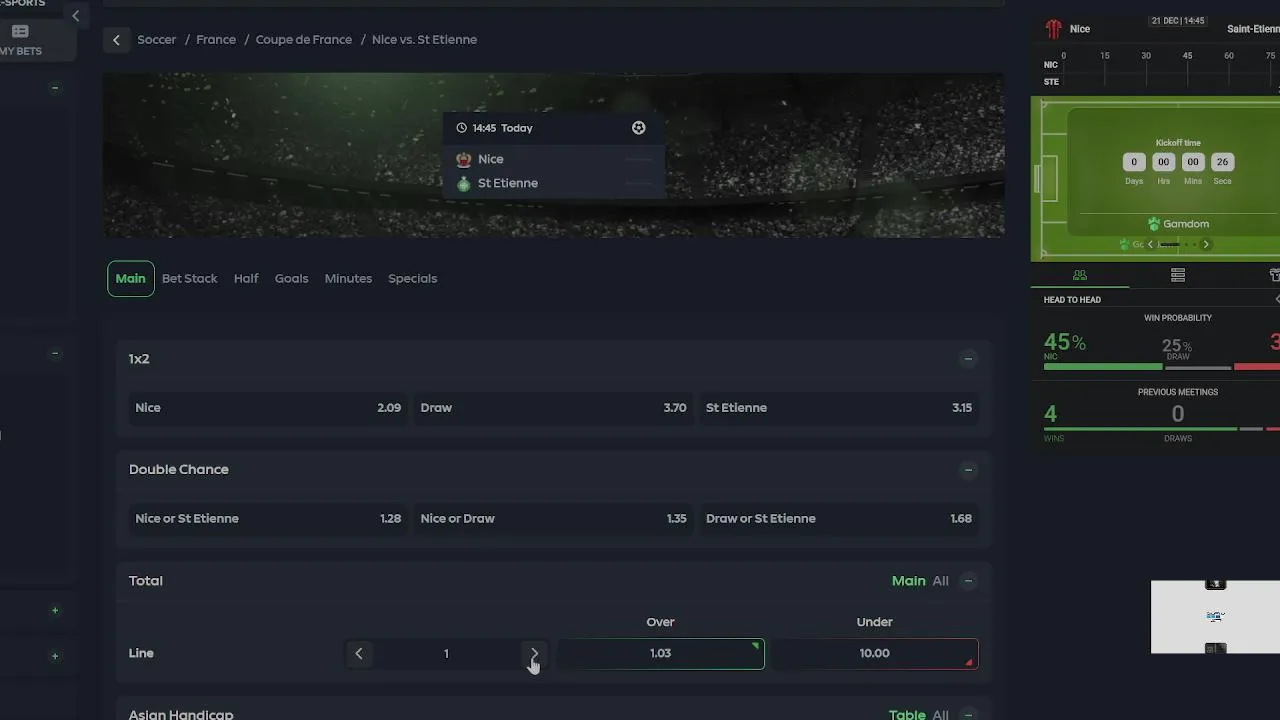Collapse the left sidebar chevron
1280x720 pixels.
(75, 15)
